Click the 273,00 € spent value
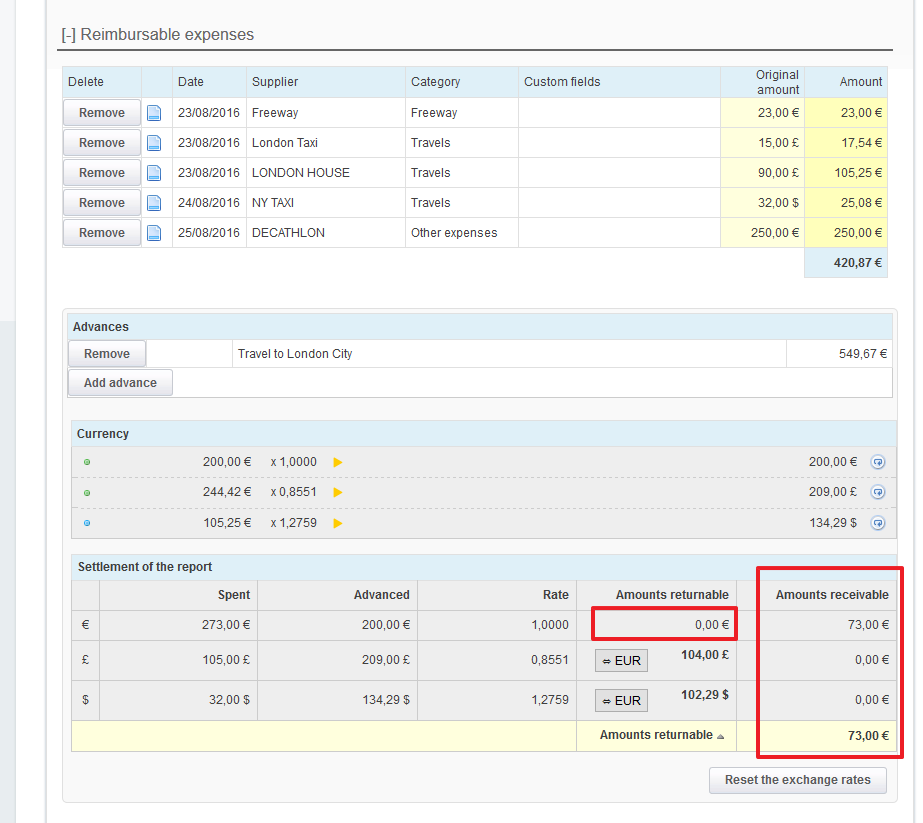This screenshot has height=823, width=923. (226, 625)
